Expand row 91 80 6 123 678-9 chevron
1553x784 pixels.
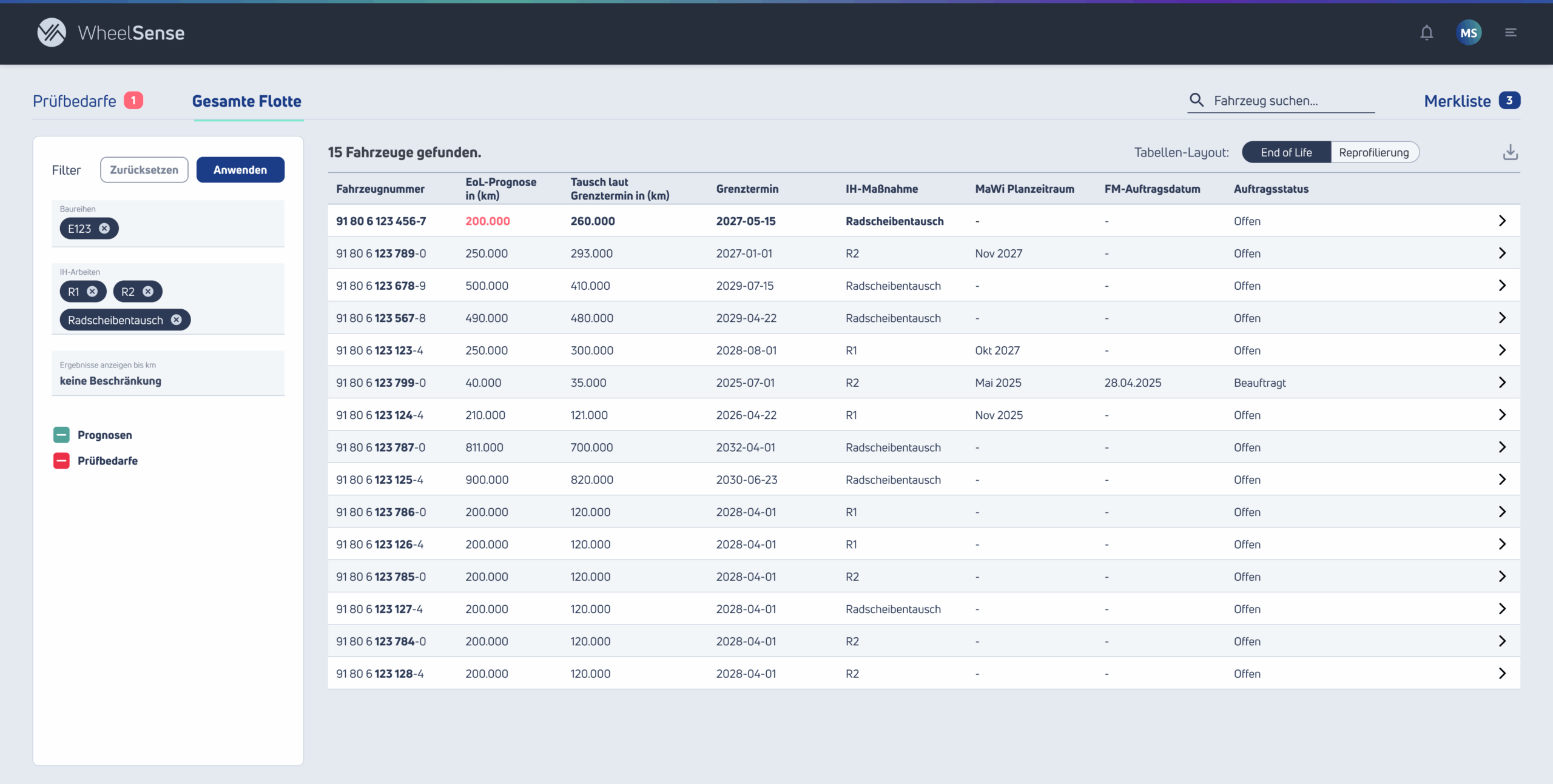[x=1502, y=285]
